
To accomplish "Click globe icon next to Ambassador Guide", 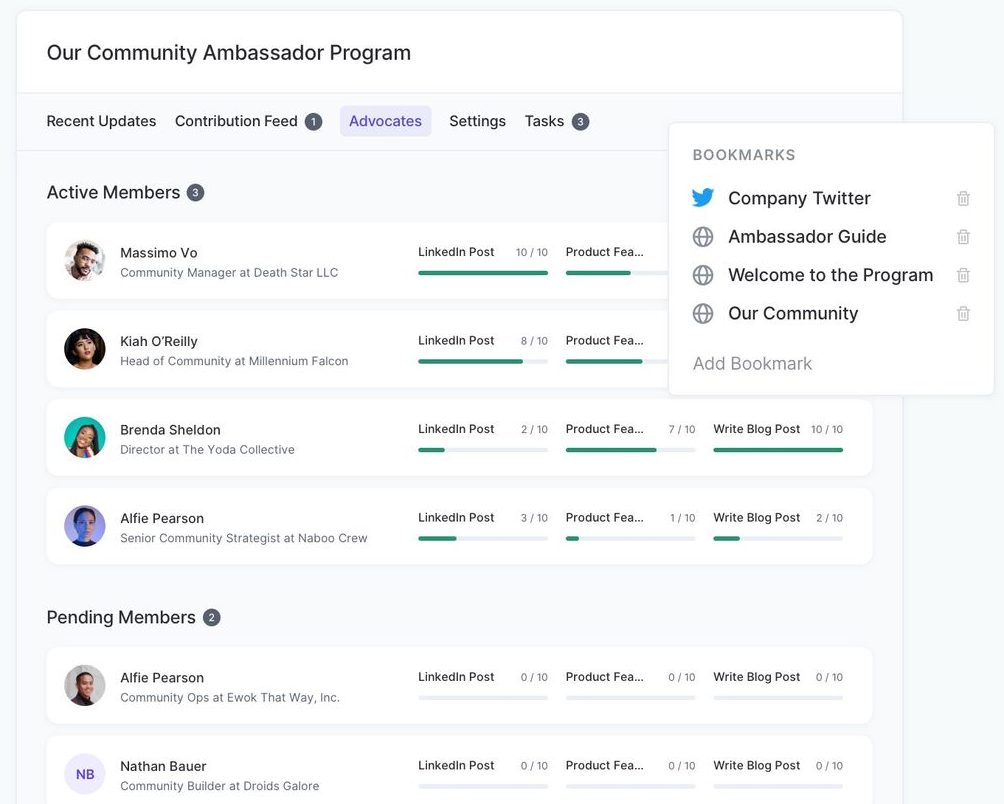I will [703, 237].
